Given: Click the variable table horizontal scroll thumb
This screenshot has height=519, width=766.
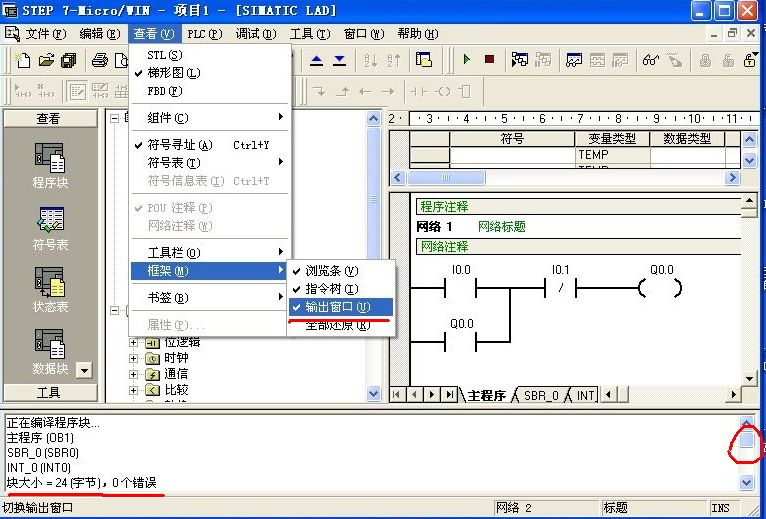Looking at the screenshot, I should pos(446,177).
